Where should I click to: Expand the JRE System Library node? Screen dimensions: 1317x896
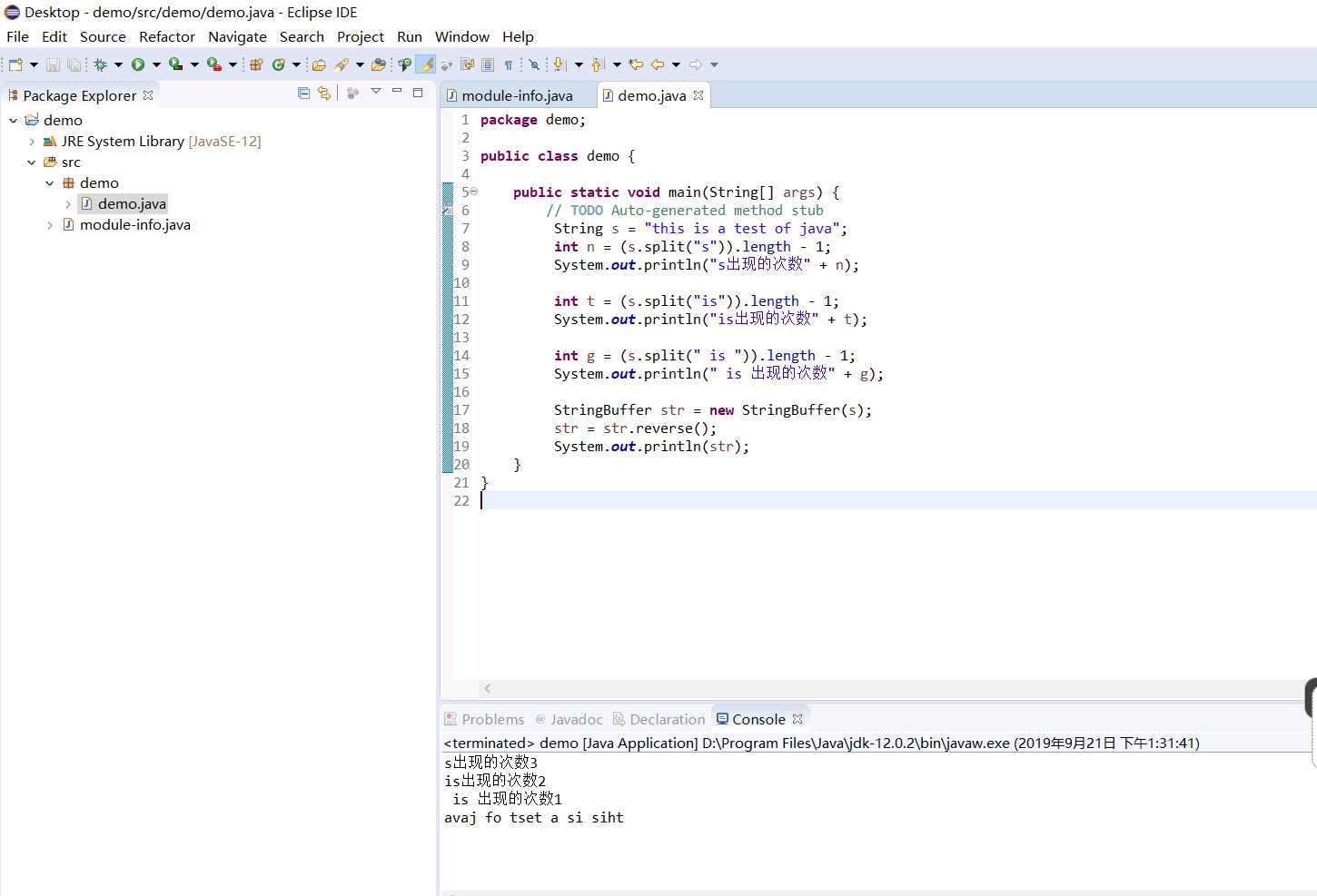tap(32, 142)
